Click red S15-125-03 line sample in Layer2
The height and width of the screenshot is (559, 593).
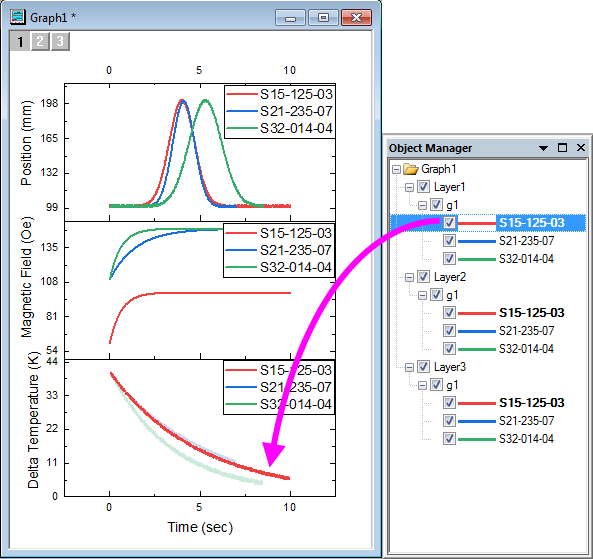(x=477, y=313)
